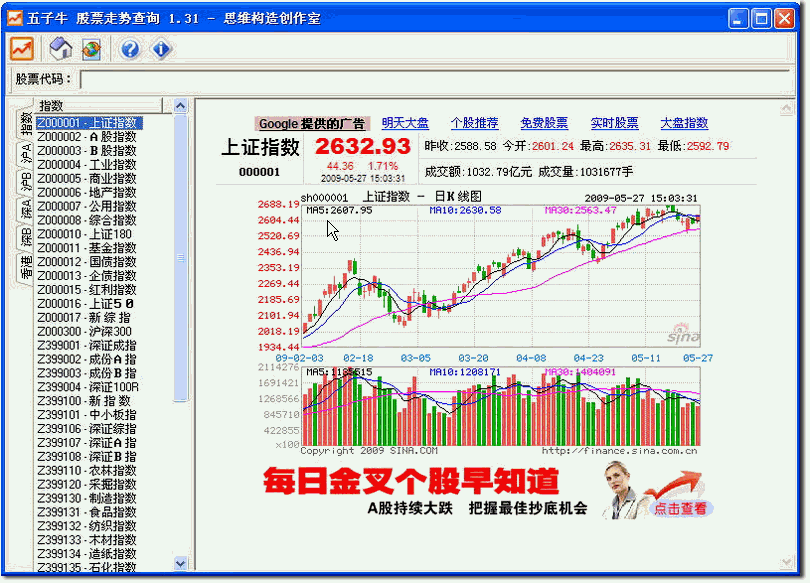Select Z399110 - 农林指数 in list
810x583 pixels.
(x=87, y=471)
